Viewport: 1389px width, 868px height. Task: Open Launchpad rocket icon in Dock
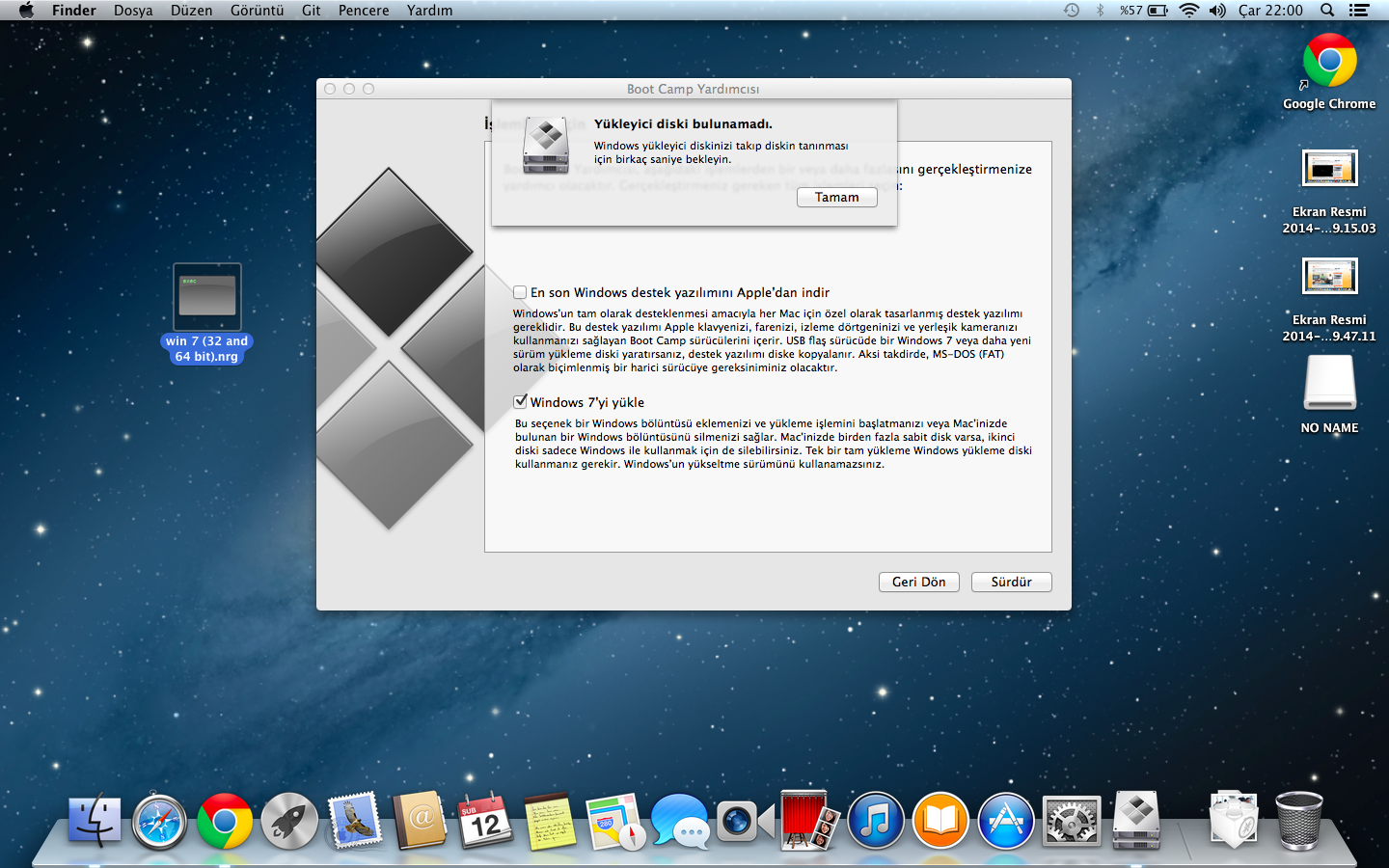[289, 821]
